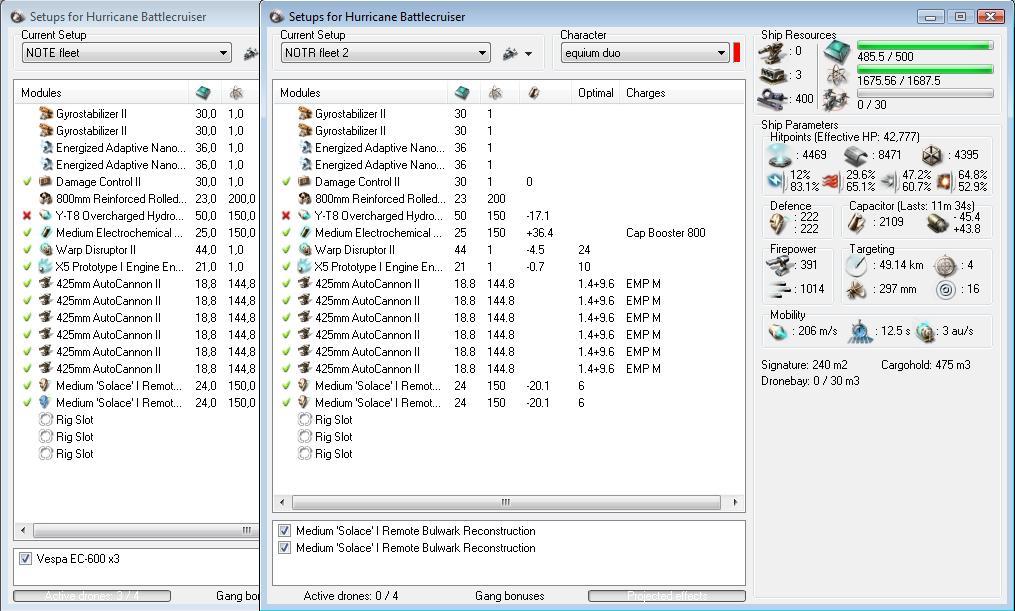Click Active drones 0 / 4 label

pyautogui.click(x=351, y=595)
